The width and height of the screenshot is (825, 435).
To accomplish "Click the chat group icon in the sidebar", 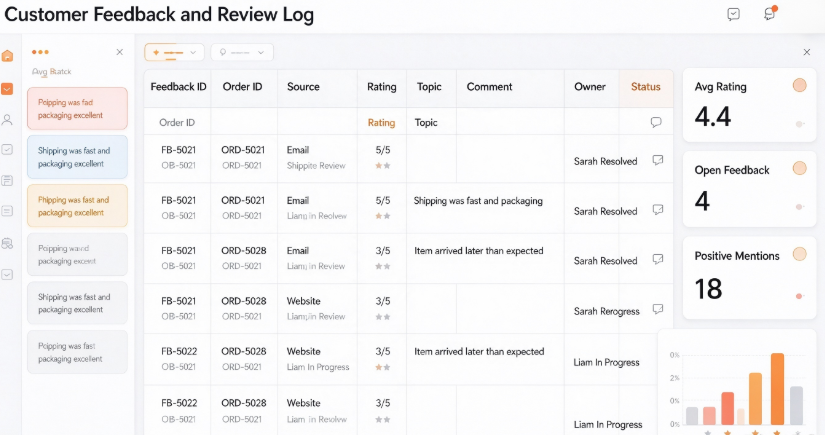I will [x=7, y=244].
